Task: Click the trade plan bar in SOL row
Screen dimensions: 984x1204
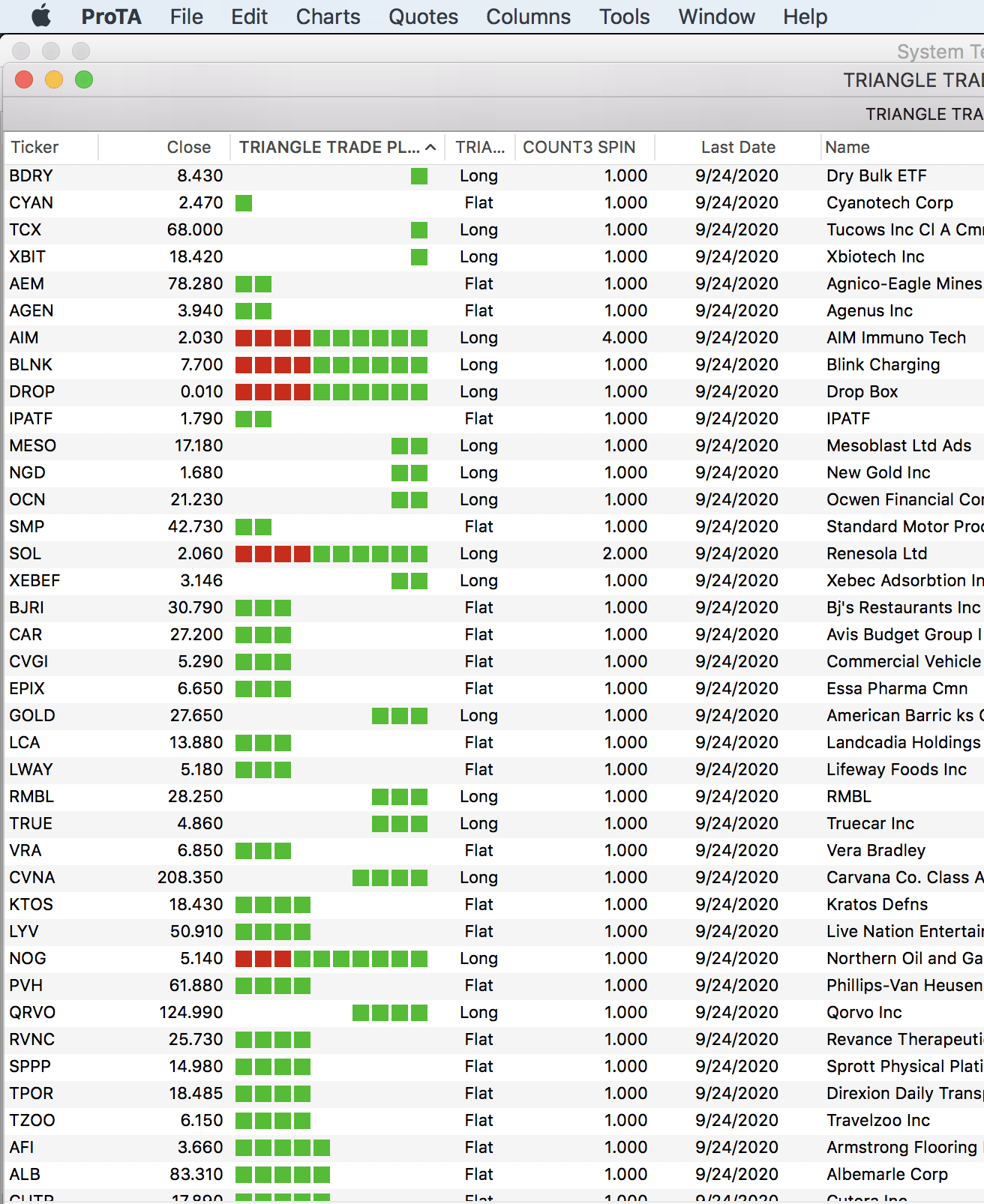Action: coord(331,554)
